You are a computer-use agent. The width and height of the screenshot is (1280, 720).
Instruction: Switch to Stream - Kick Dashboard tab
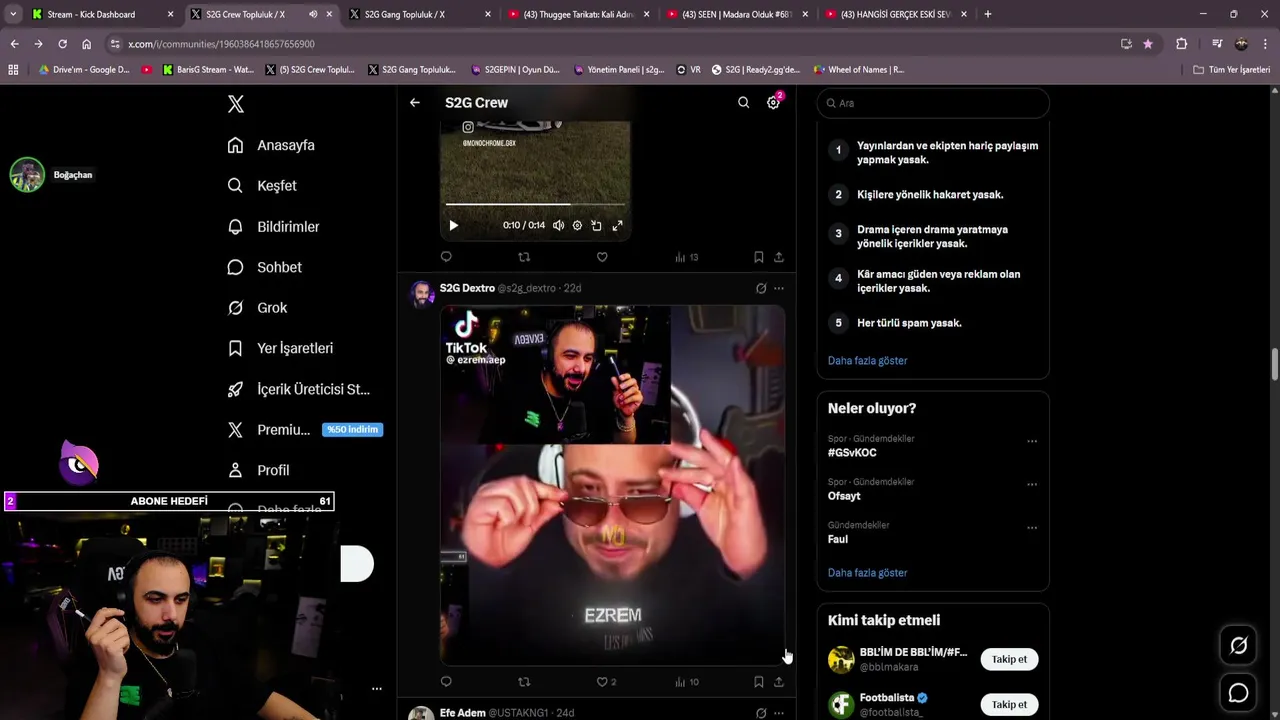[100, 14]
